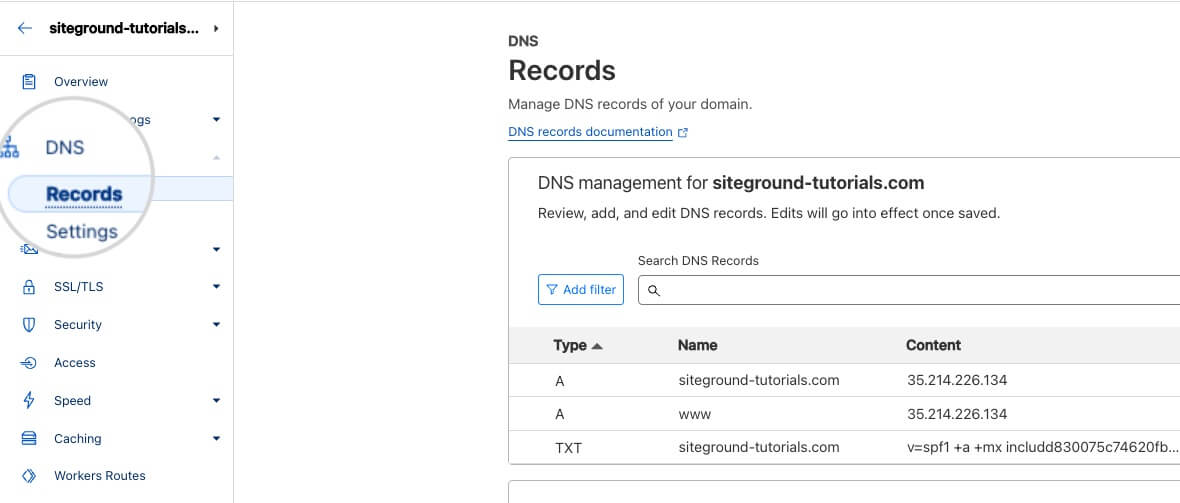Image resolution: width=1180 pixels, height=503 pixels.
Task: Select the www record name
Action: (x=695, y=414)
